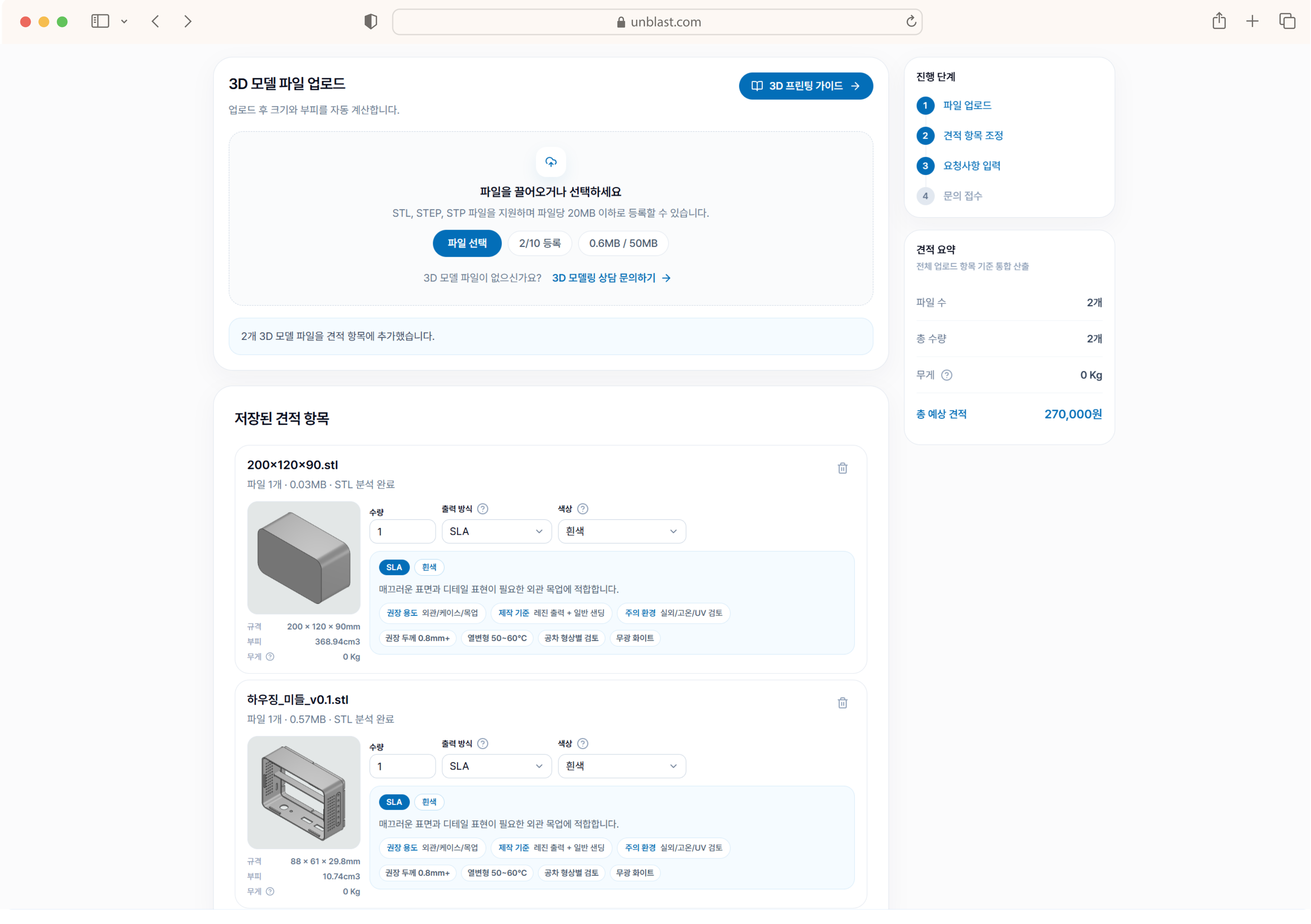
Task: Open the 3D 프린팅 가이드 button
Action: pos(806,86)
